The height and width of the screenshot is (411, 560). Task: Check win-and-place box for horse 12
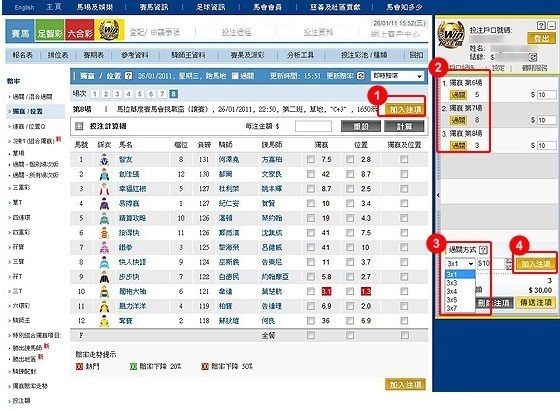(404, 321)
